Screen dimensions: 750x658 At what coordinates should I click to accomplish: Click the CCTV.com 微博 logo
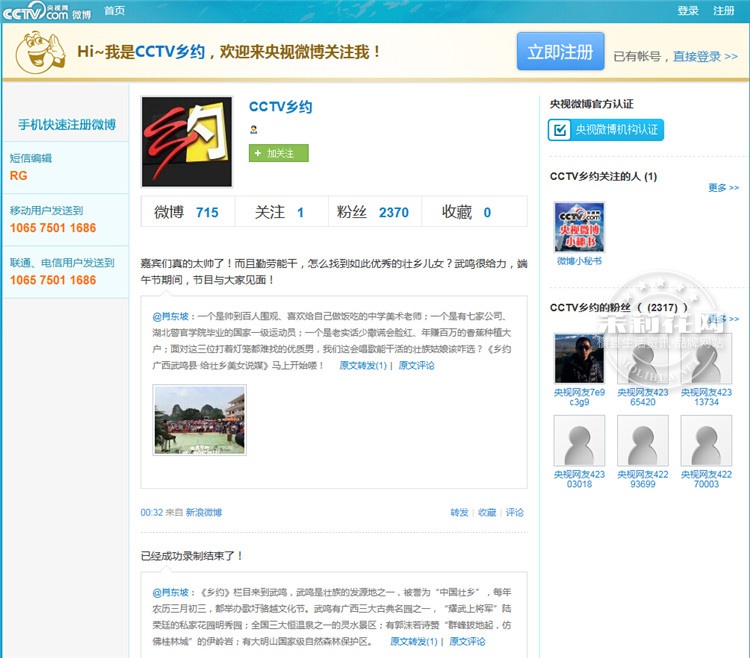pos(46,11)
